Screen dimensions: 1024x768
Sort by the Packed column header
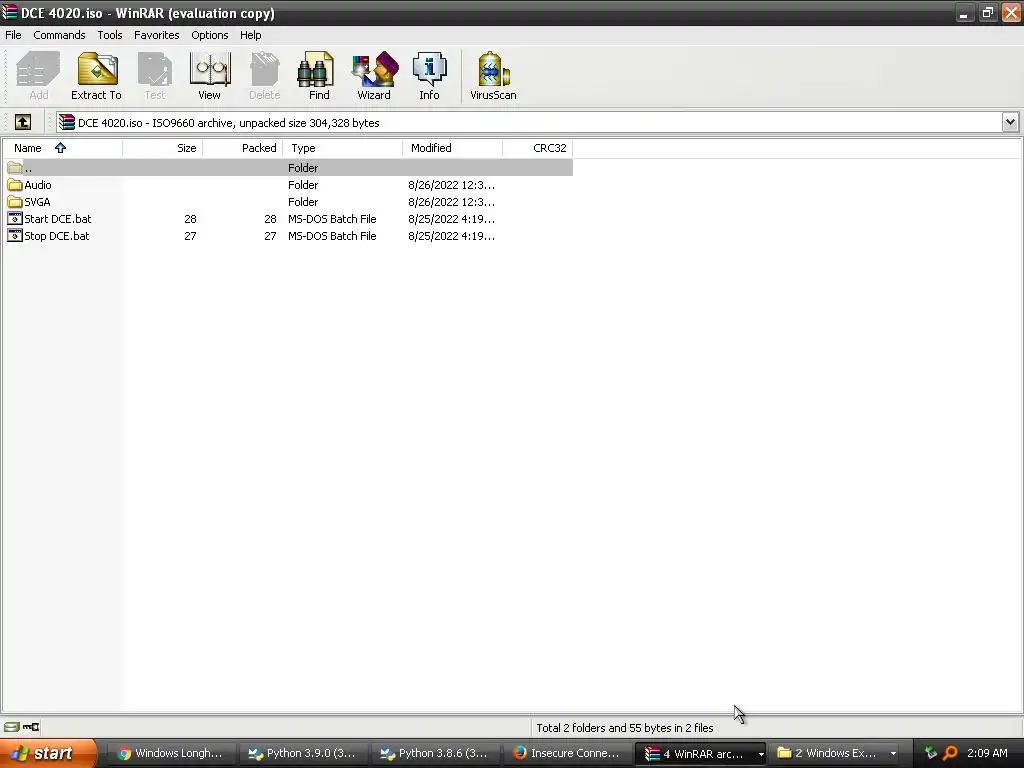coord(243,148)
